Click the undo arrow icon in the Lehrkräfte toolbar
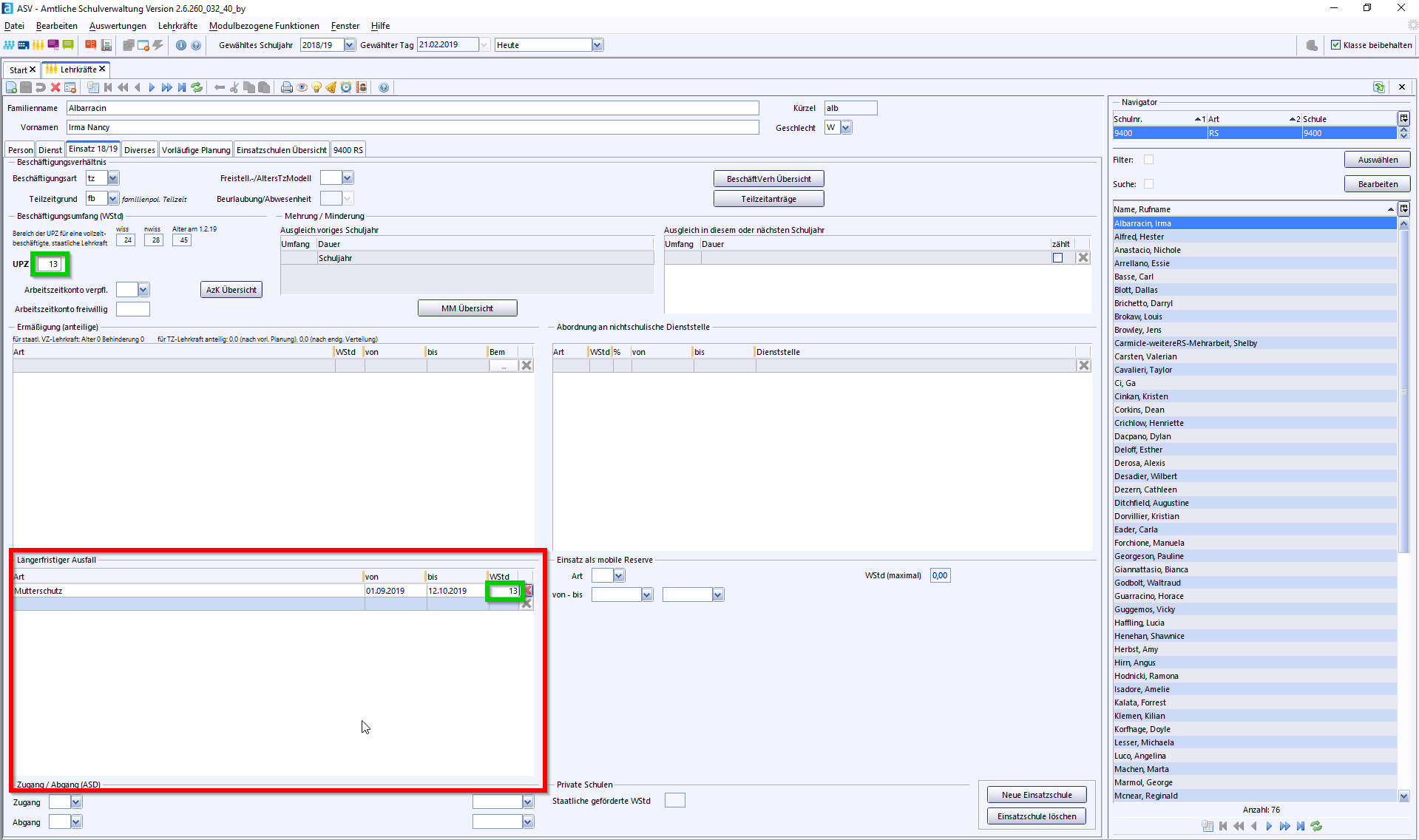The image size is (1419, 840). coord(41,87)
